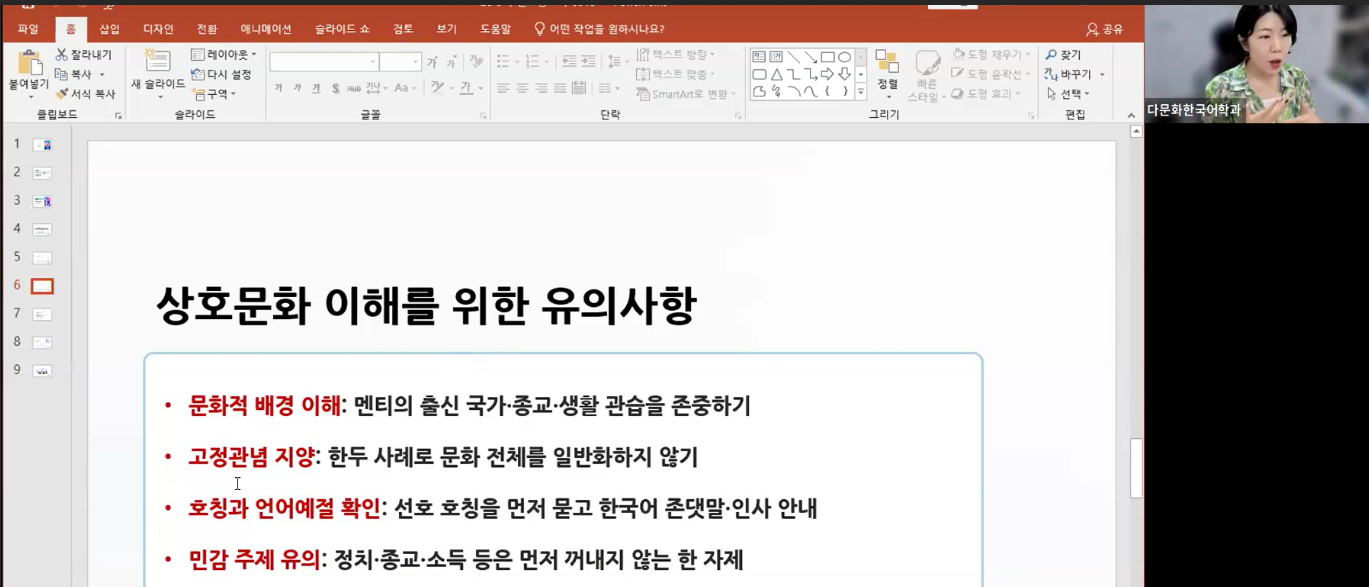Viewport: 1369px width, 587px height.
Task: Click the decrease font size icon
Action: (453, 62)
